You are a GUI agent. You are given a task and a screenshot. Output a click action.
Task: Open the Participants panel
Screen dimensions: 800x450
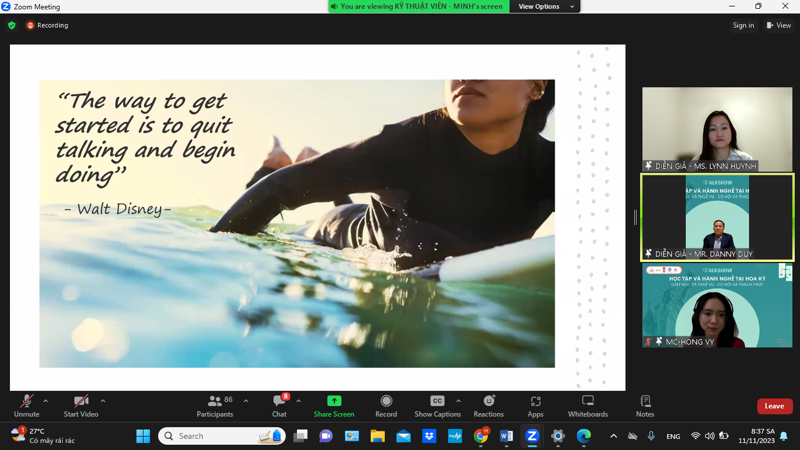215,405
